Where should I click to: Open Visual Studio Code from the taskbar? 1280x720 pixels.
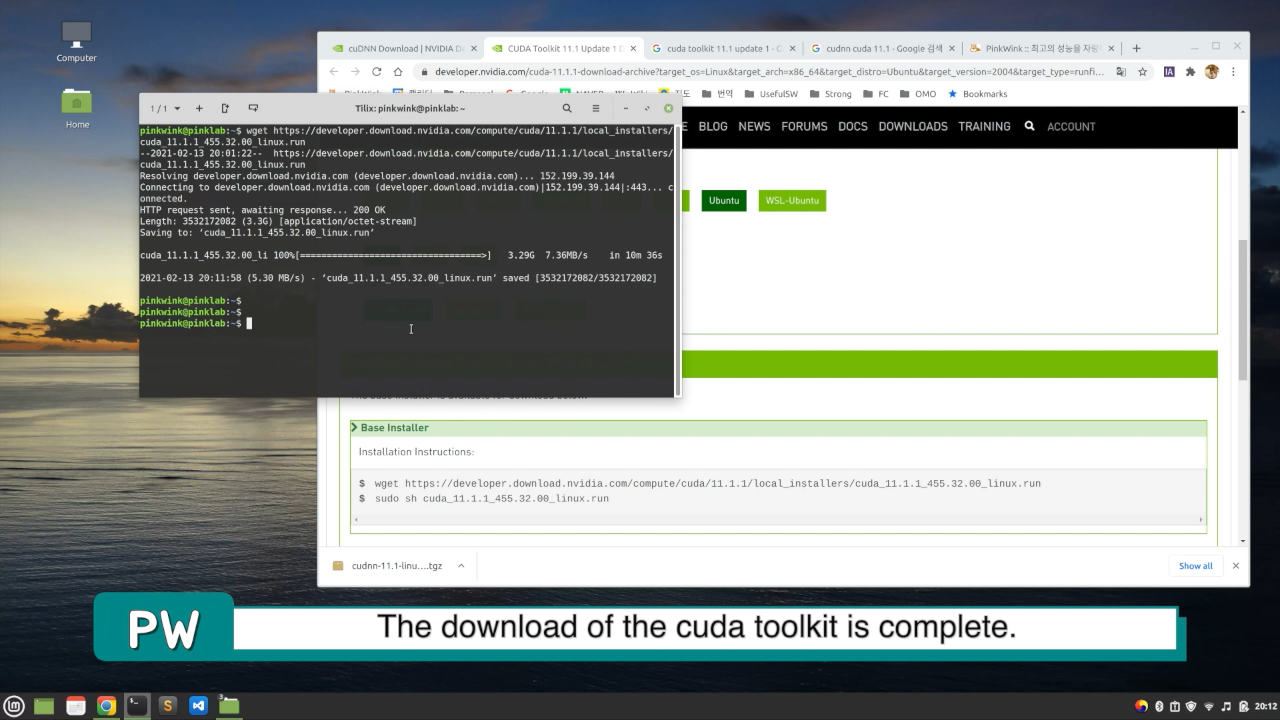(198, 706)
